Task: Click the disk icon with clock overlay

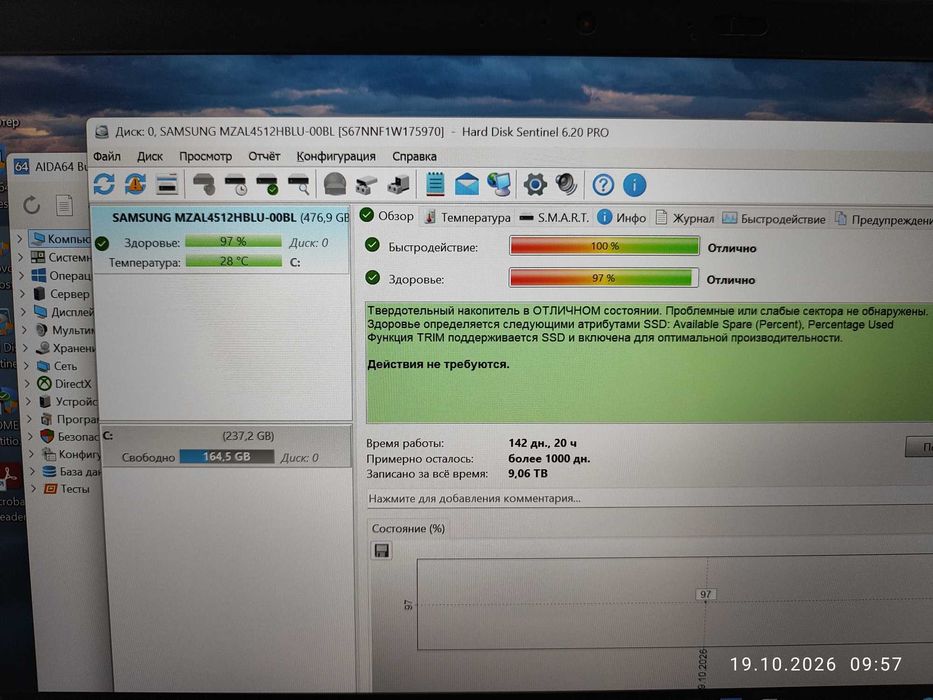Action: click(x=236, y=185)
